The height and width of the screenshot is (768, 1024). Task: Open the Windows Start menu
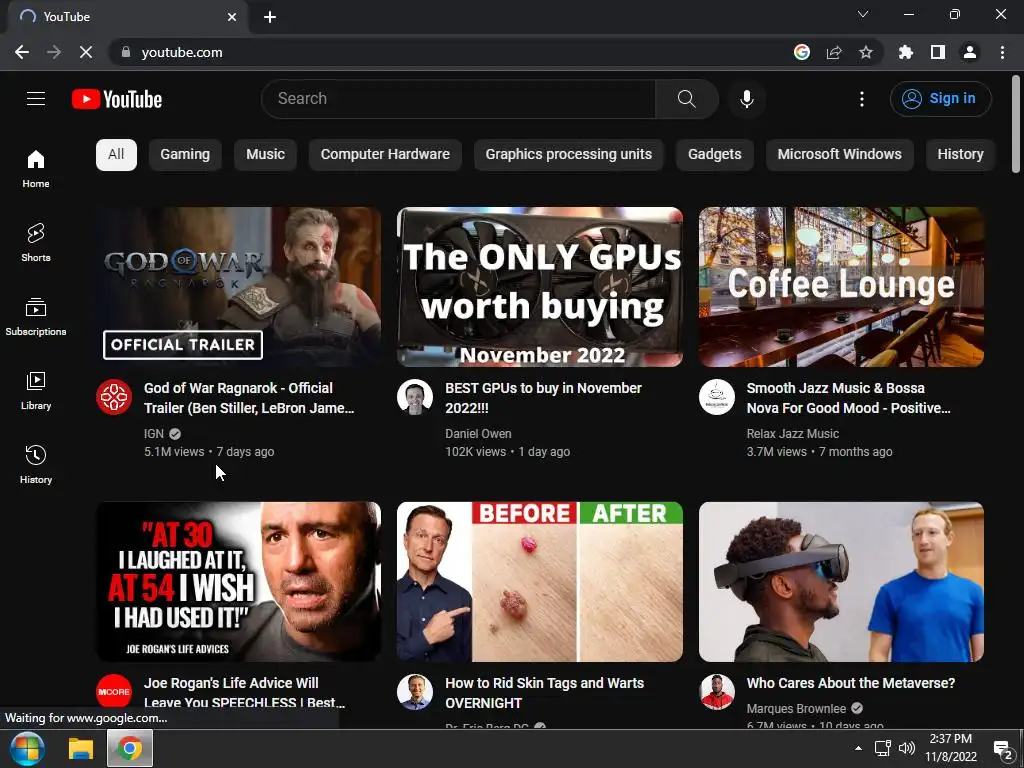[x=27, y=748]
